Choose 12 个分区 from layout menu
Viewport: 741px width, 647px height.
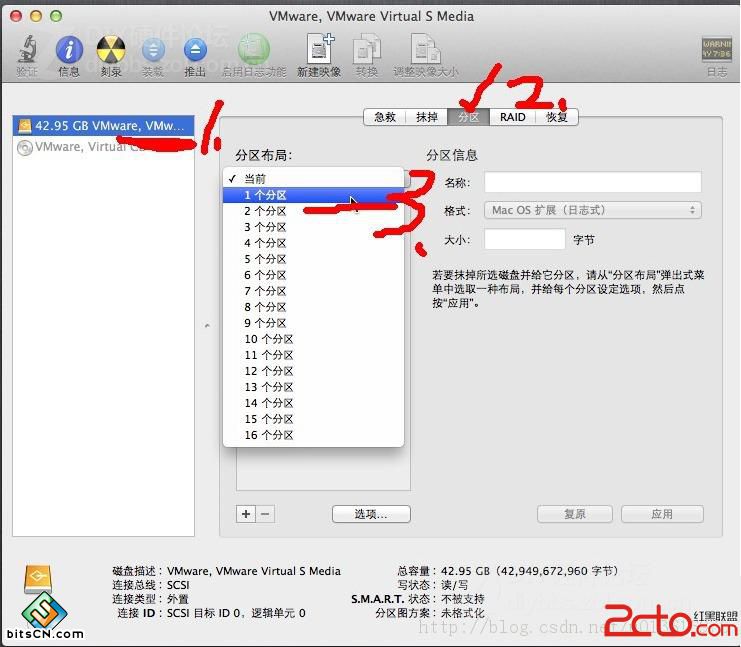tap(313, 371)
